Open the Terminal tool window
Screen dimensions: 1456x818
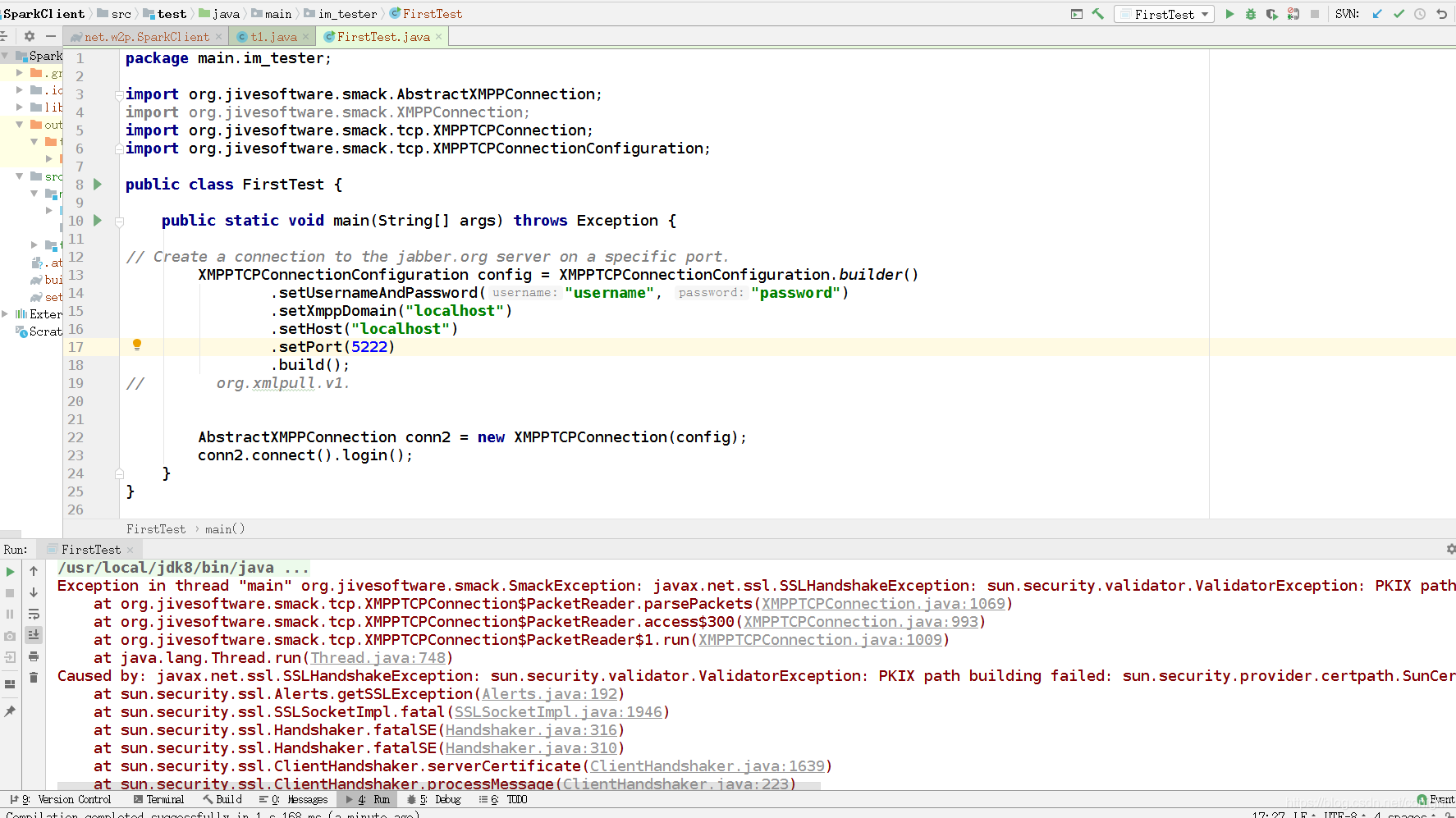coord(159,799)
